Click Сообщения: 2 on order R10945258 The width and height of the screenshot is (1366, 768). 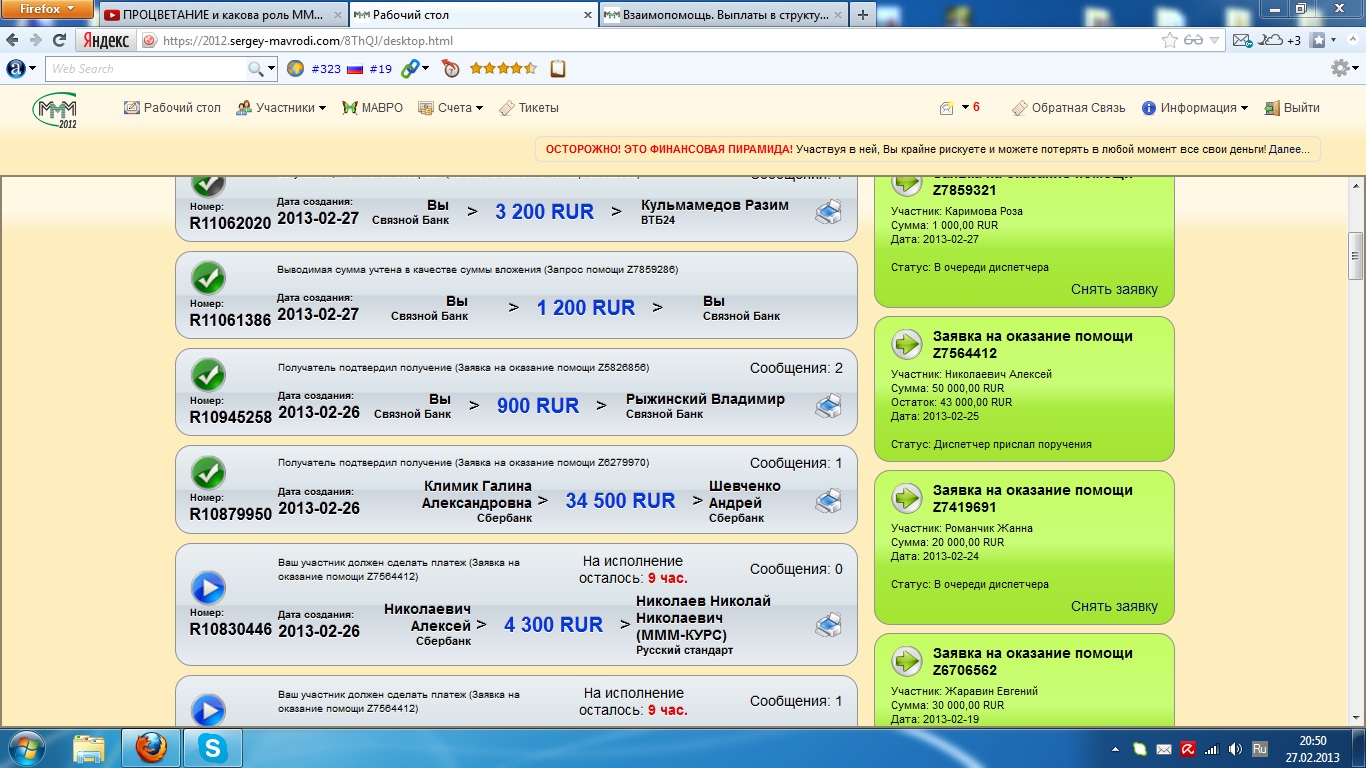(796, 368)
